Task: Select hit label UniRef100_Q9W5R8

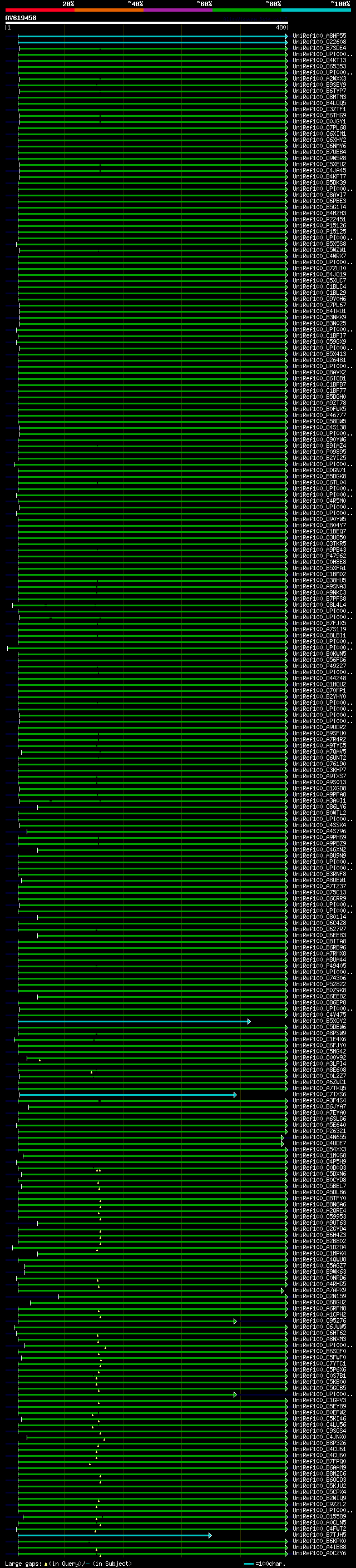Action: pos(319,159)
